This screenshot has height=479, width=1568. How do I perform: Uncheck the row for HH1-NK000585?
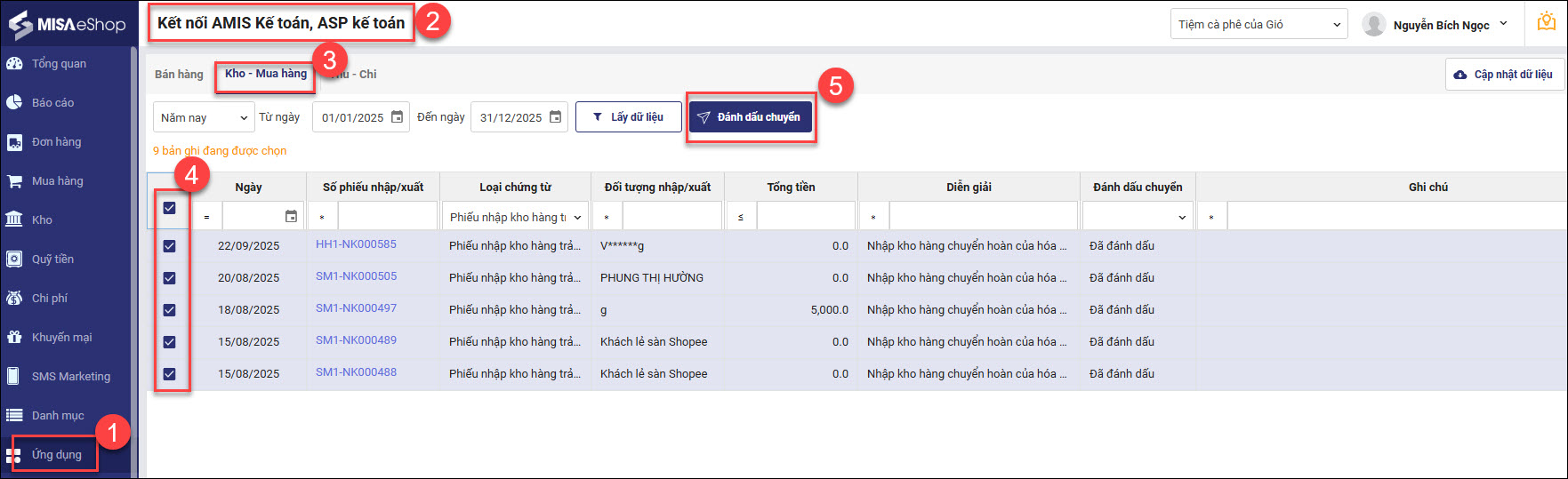coord(169,246)
